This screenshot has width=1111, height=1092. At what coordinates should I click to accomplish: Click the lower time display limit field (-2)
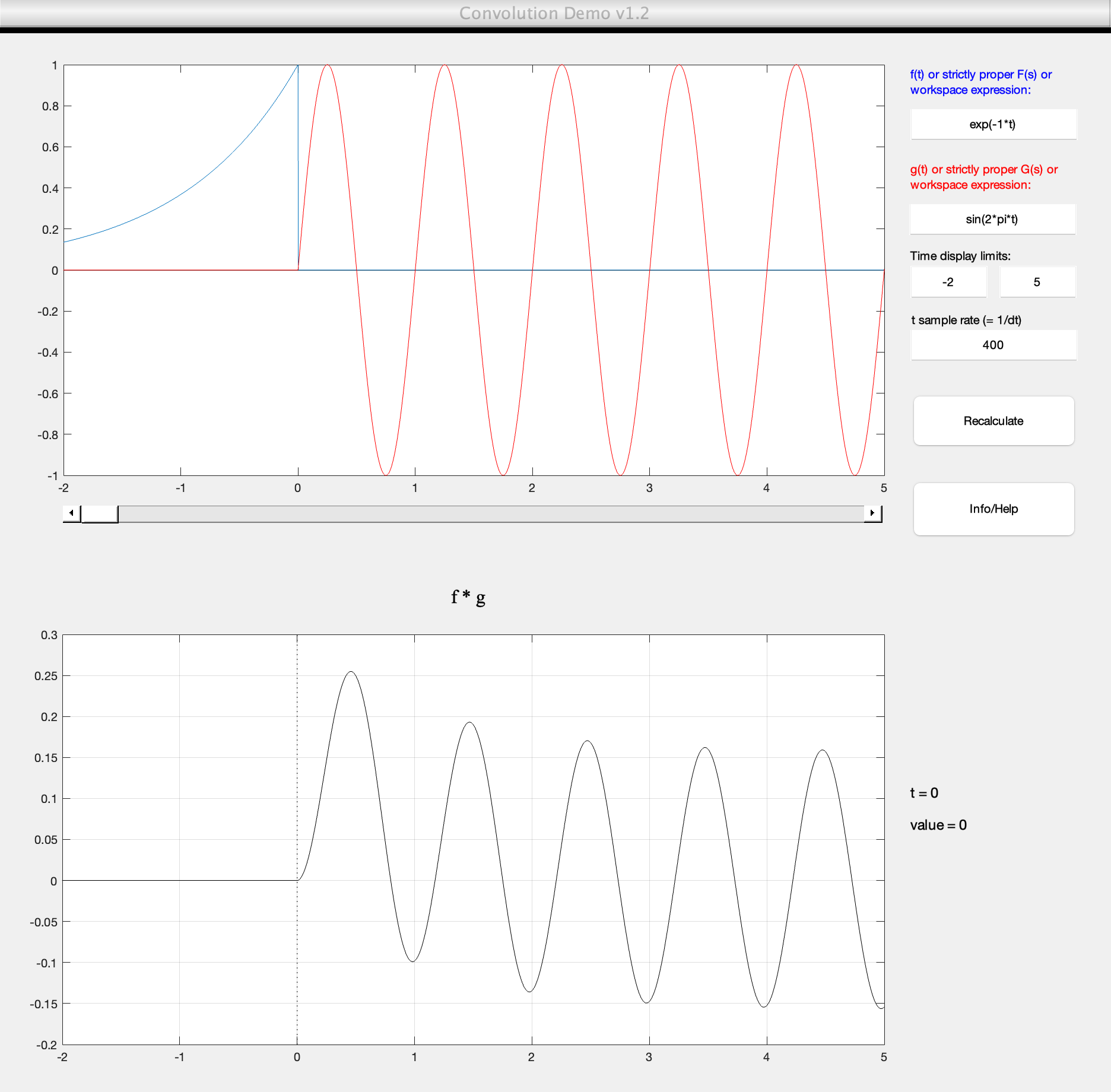(948, 282)
